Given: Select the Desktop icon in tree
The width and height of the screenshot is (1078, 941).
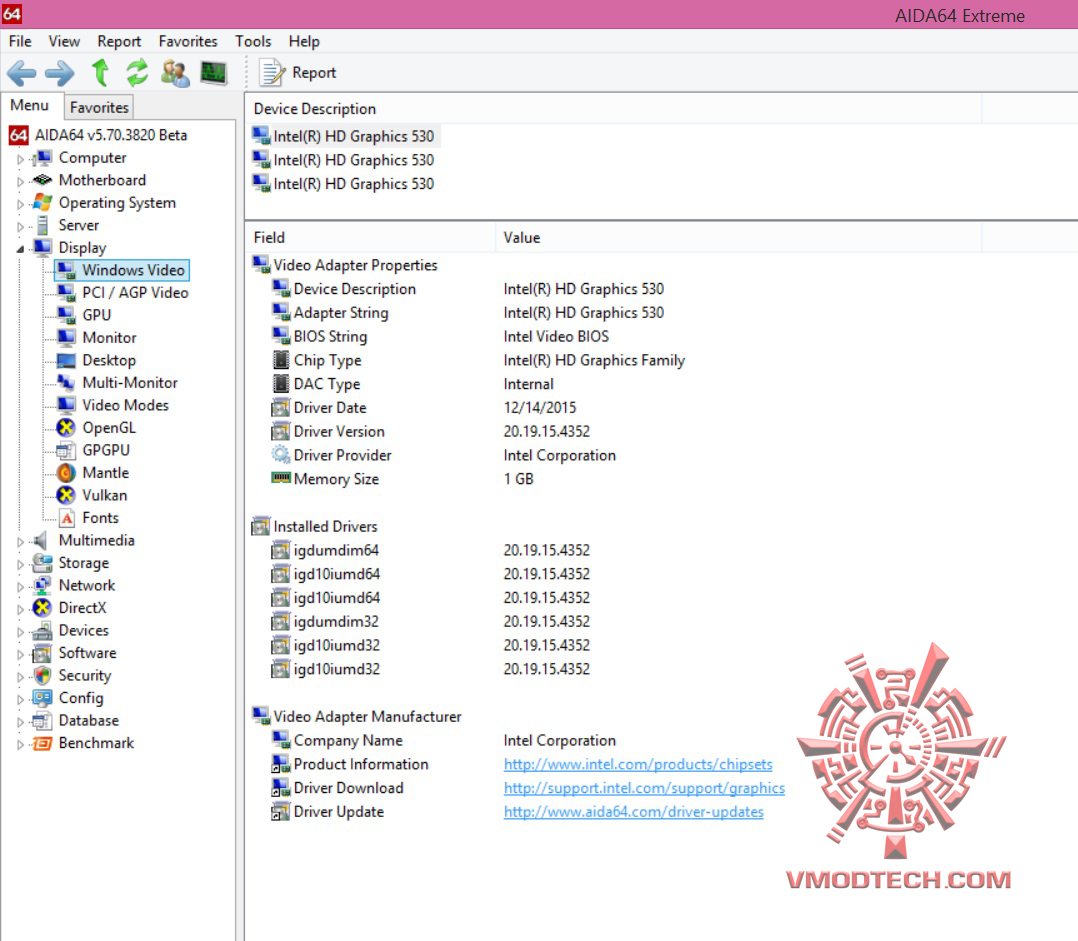Looking at the screenshot, I should (x=67, y=360).
